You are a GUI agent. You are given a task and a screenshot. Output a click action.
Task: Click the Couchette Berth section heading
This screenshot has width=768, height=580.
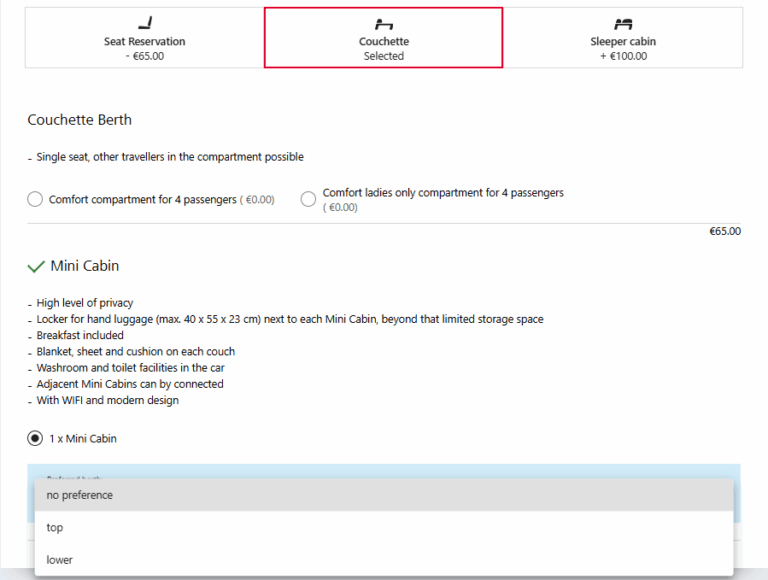coord(80,120)
